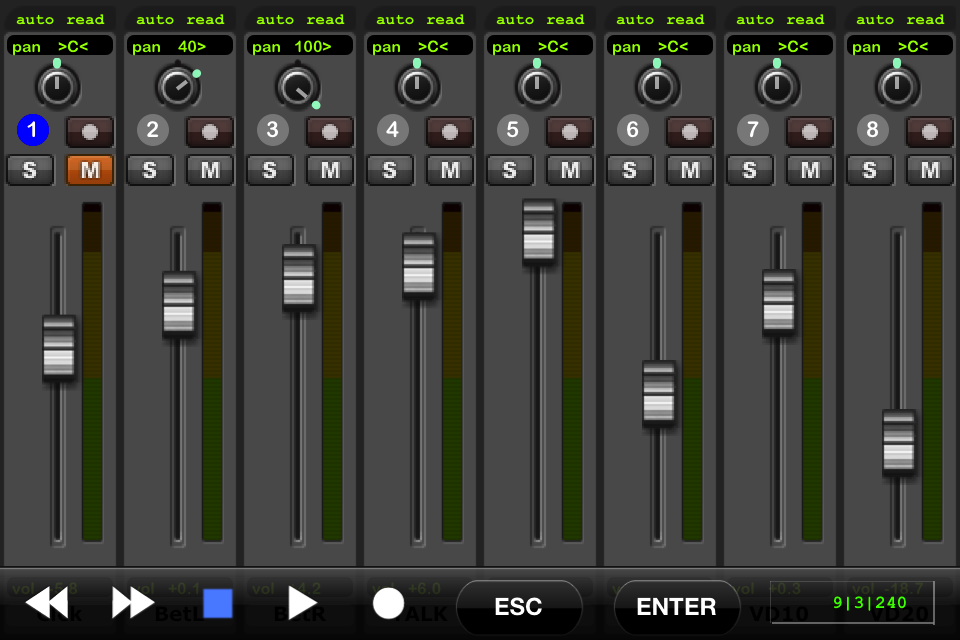Arm record on channel 5
The width and height of the screenshot is (960, 640).
(x=570, y=131)
